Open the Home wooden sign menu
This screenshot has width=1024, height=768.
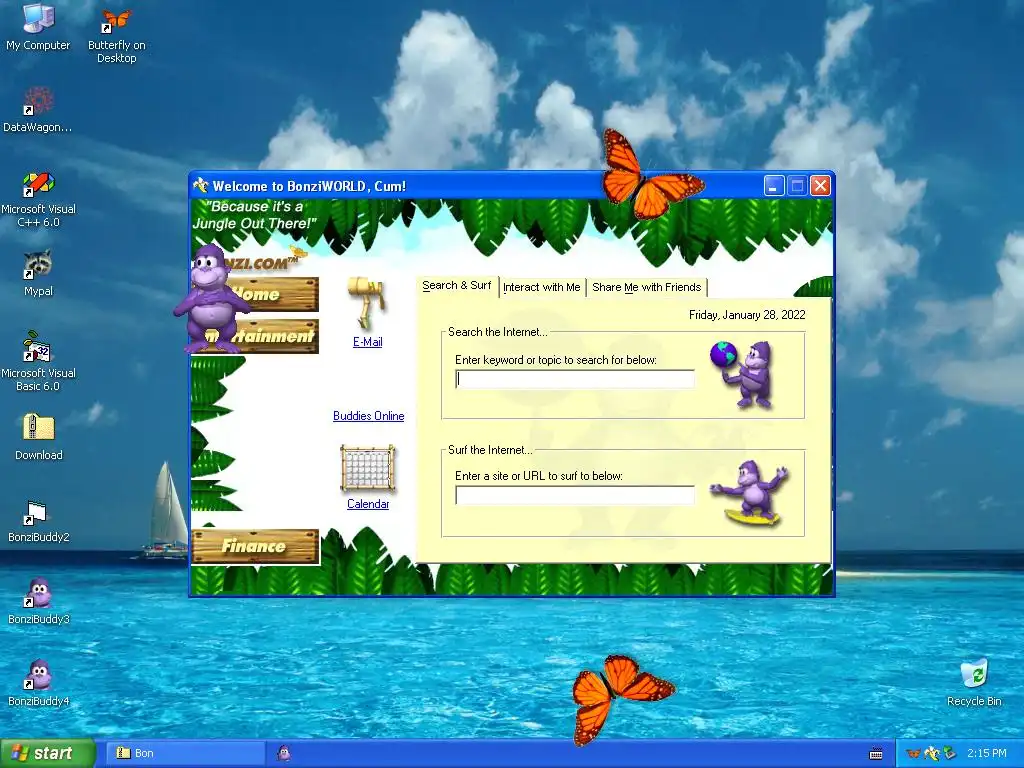(274, 294)
